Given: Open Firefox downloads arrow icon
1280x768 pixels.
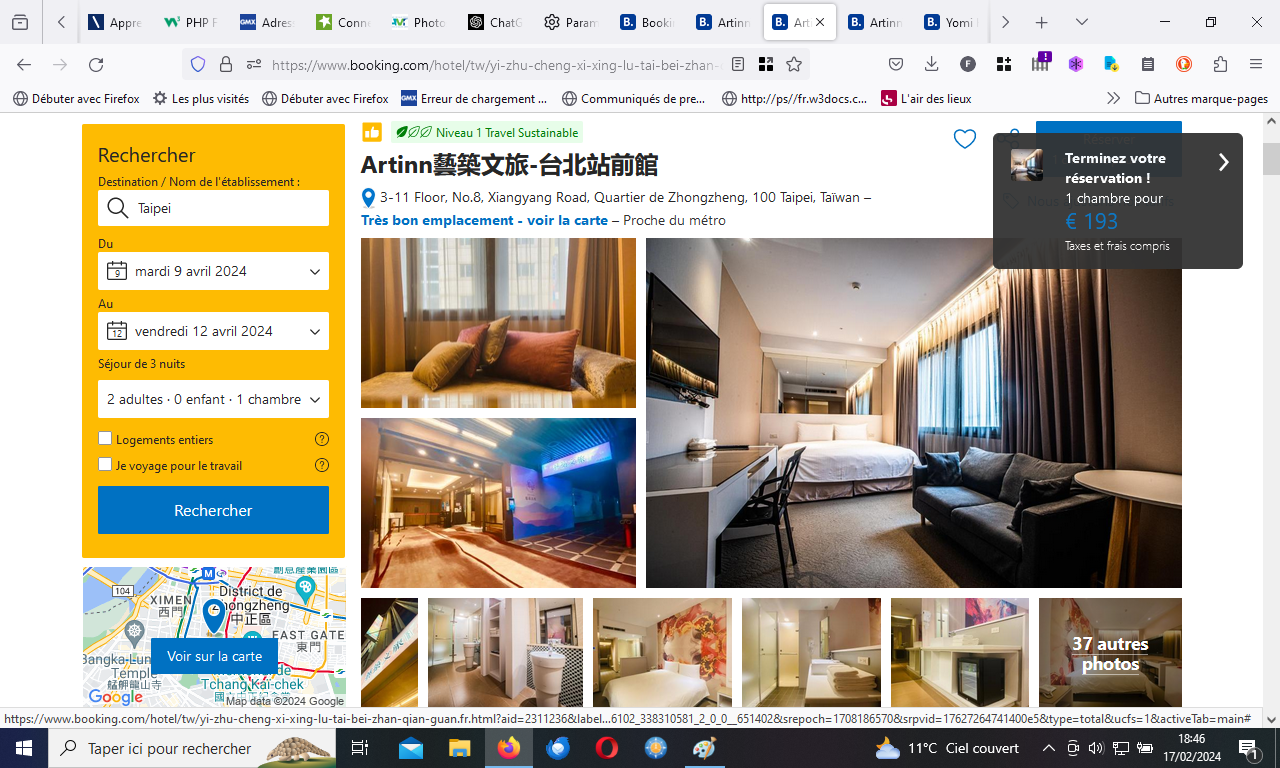Looking at the screenshot, I should pos(932,65).
